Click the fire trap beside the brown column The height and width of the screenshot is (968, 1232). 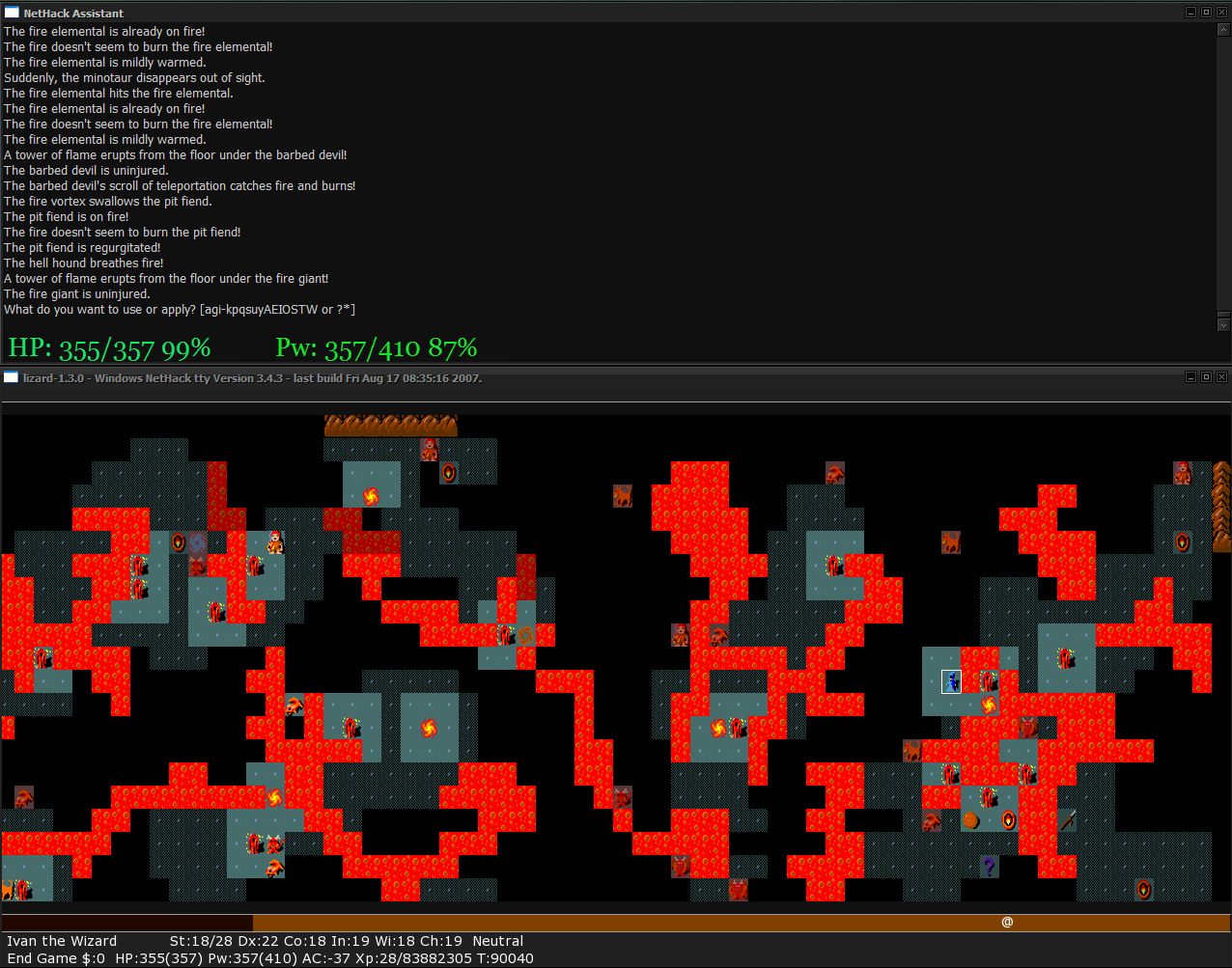point(1183,542)
